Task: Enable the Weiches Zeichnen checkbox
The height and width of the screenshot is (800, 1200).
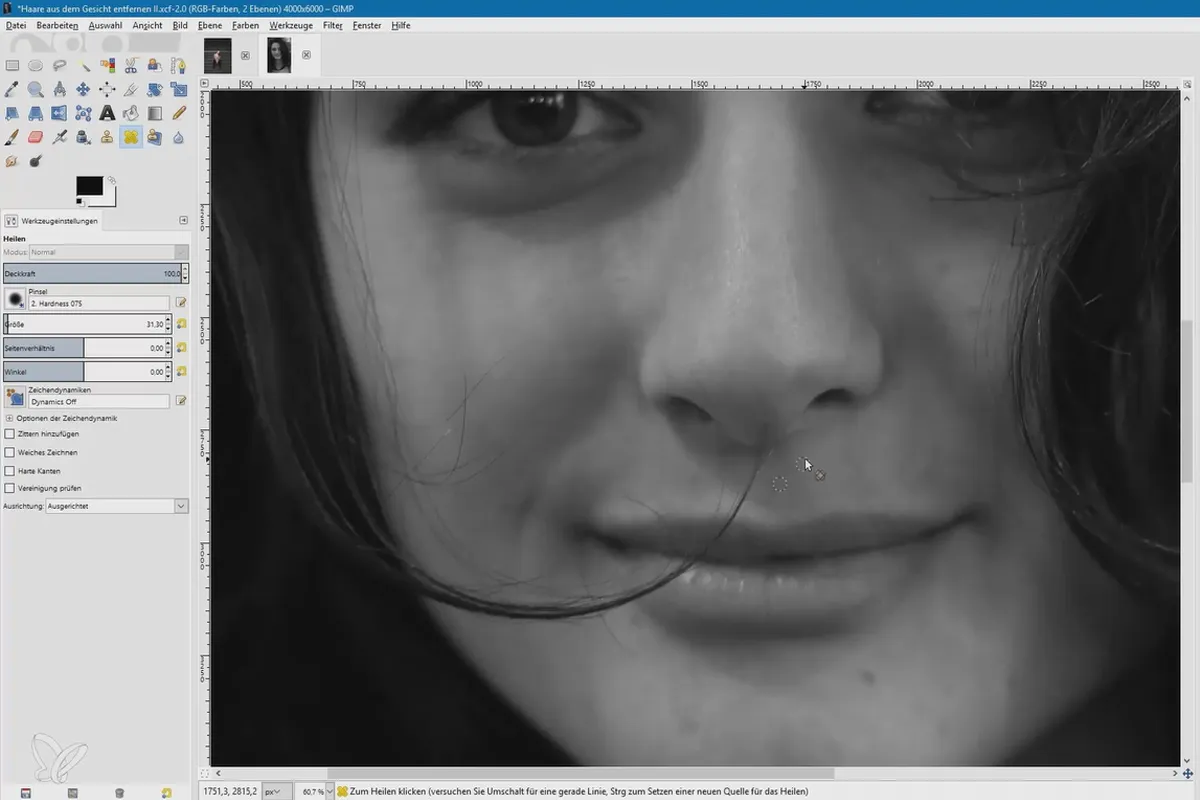Action: [x=9, y=453]
